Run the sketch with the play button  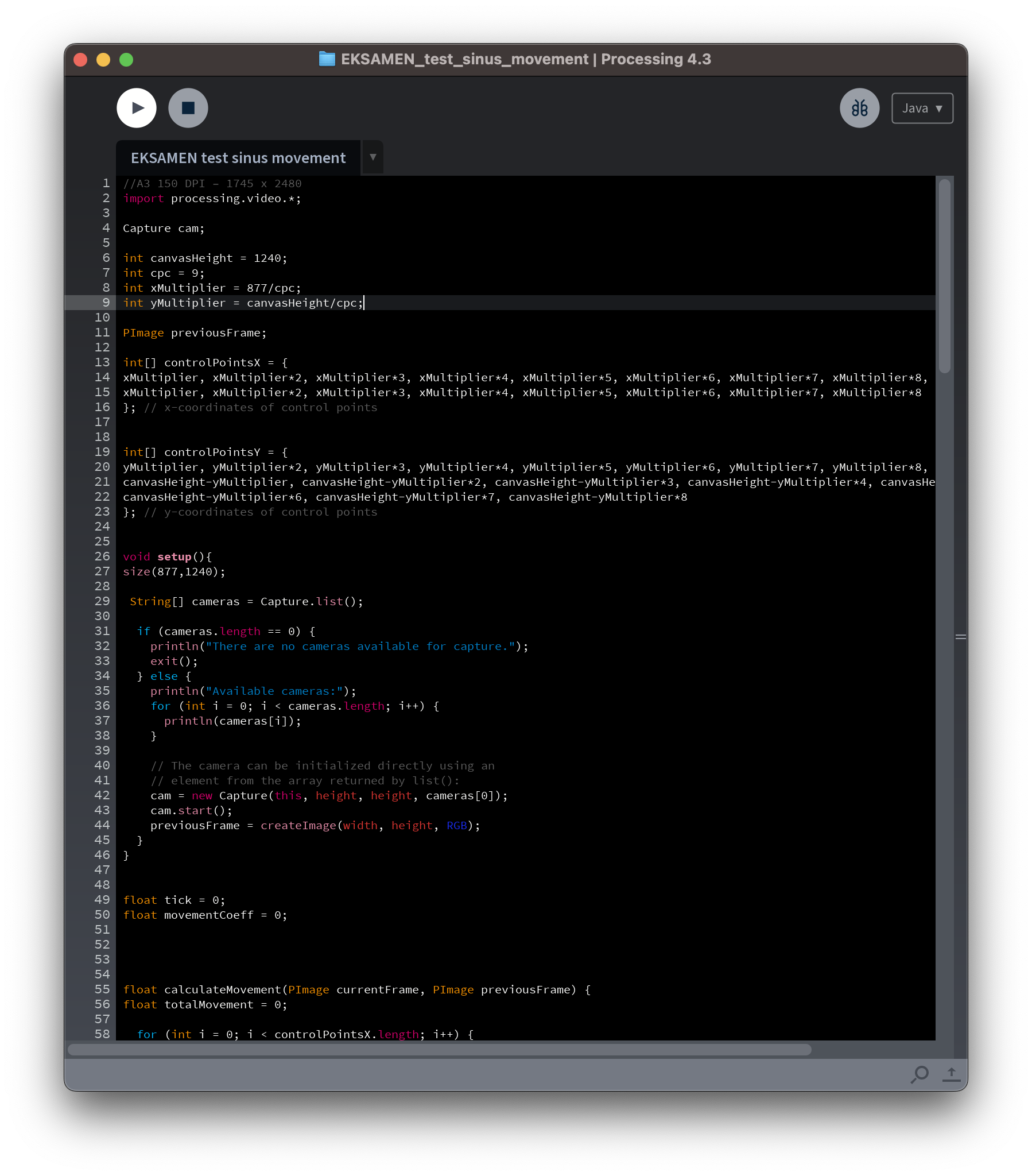(137, 108)
